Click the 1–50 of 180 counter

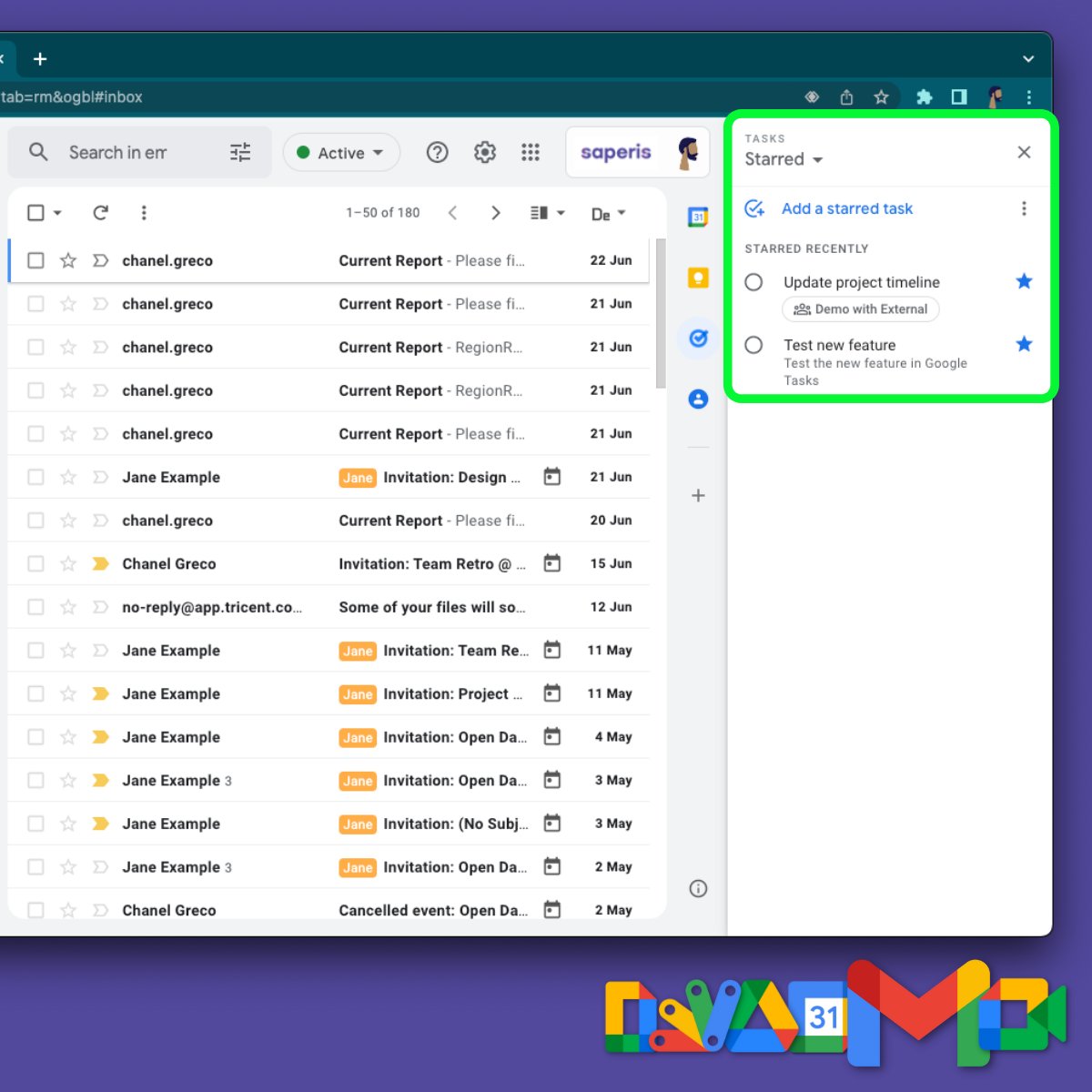[x=383, y=212]
